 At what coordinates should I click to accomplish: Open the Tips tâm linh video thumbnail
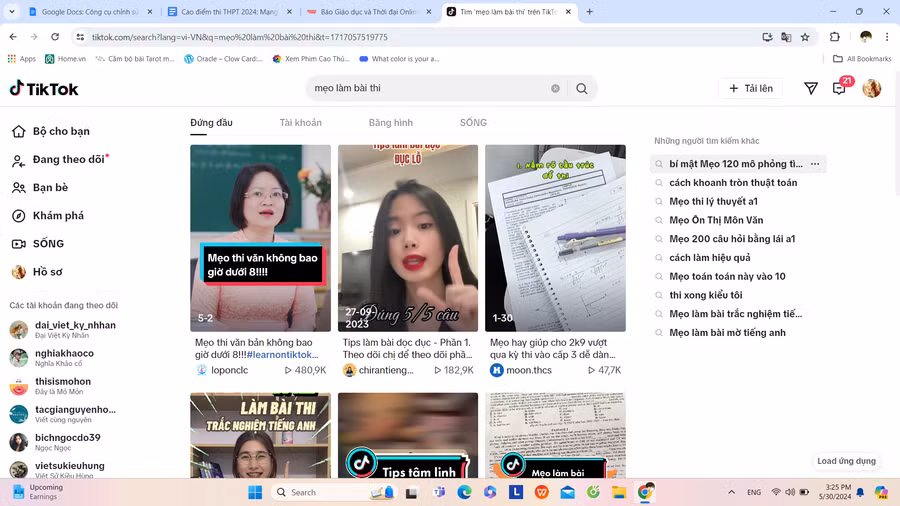point(408,435)
